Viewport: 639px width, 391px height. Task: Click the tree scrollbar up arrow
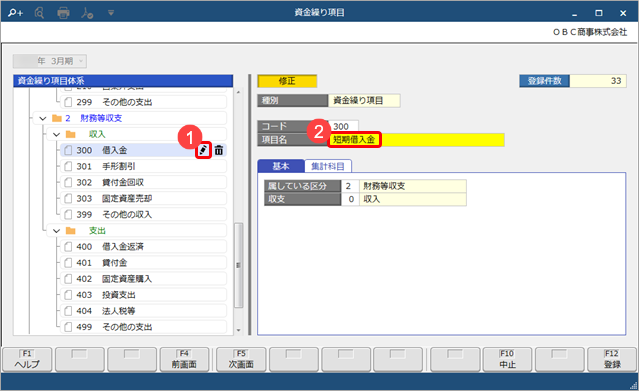click(x=238, y=93)
